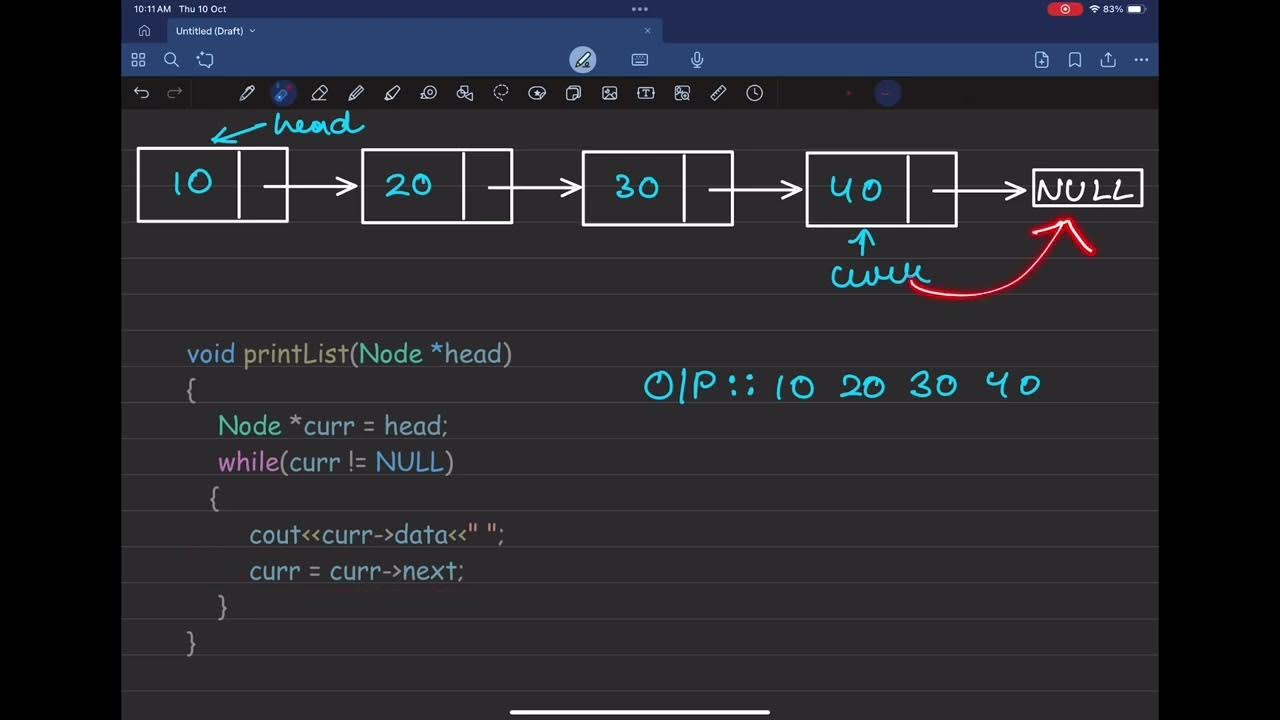The height and width of the screenshot is (720, 1280).
Task: Toggle the Ruler tool
Action: (718, 93)
